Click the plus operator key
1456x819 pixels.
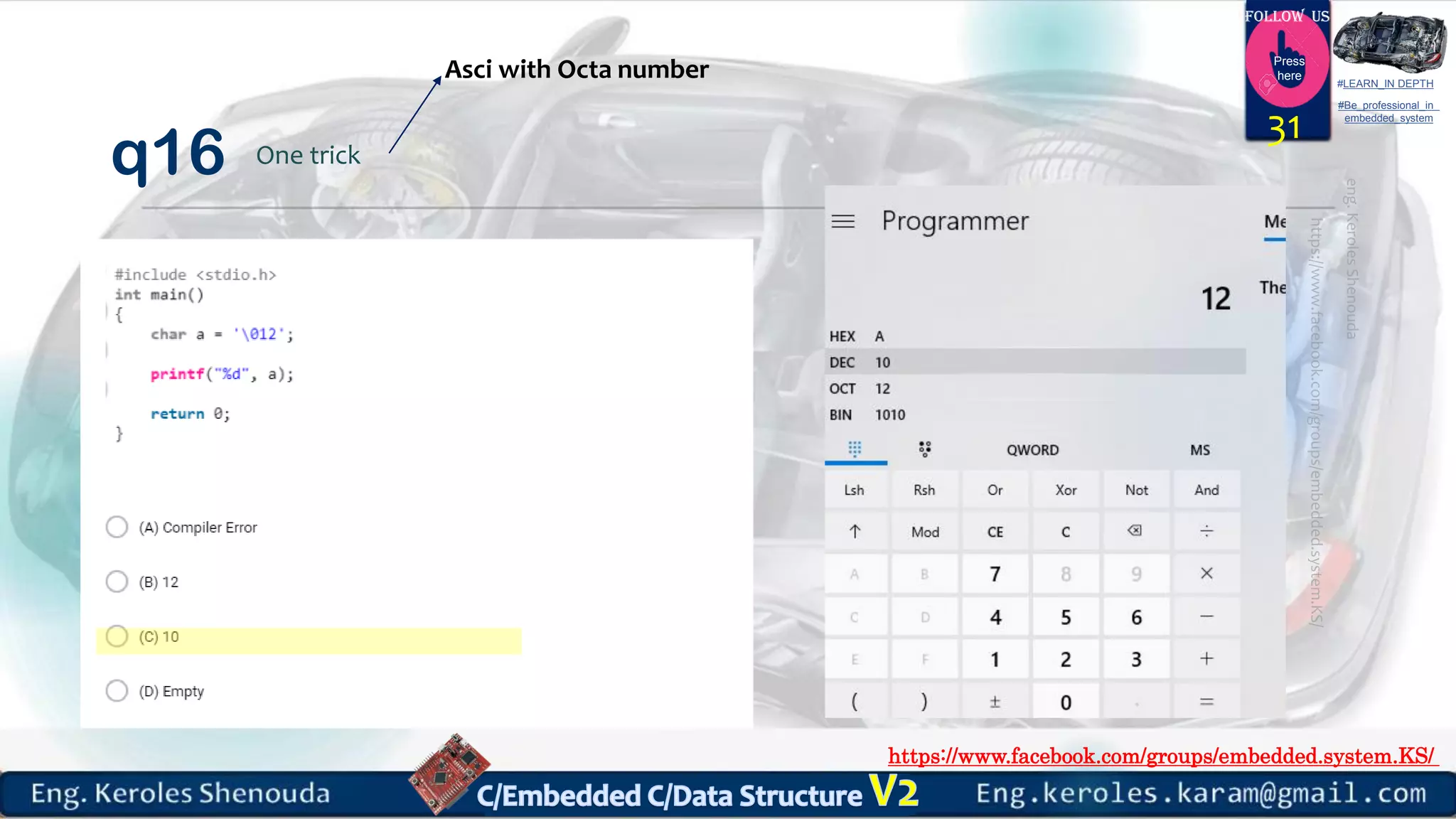1206,659
